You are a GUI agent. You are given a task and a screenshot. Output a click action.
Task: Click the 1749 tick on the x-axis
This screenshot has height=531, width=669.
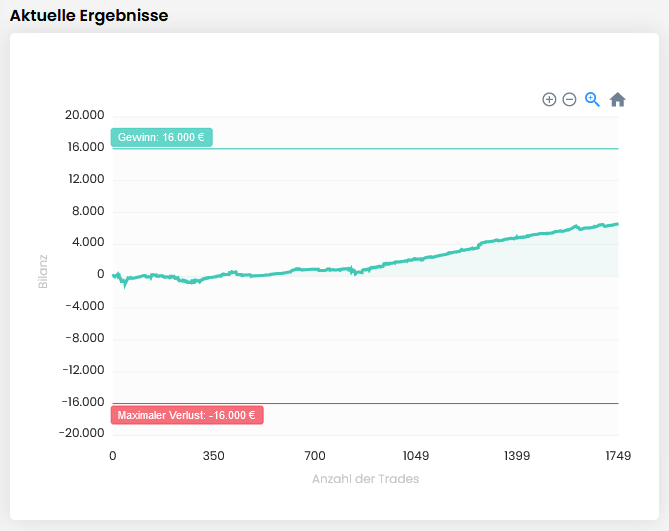[618, 456]
